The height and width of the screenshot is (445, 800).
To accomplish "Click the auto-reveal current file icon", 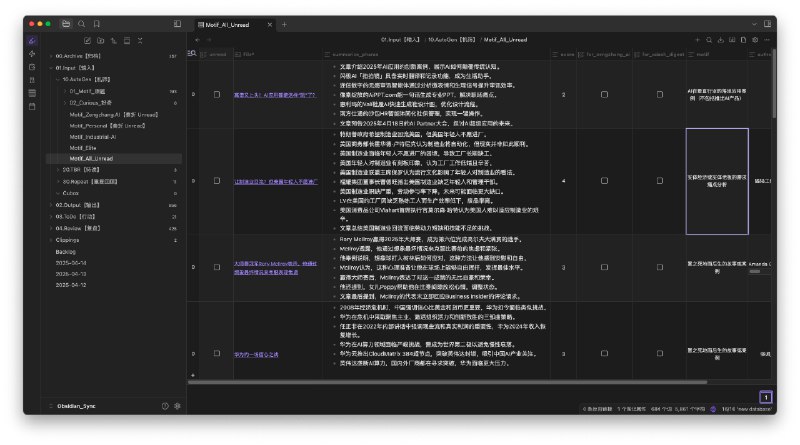I will (127, 40).
